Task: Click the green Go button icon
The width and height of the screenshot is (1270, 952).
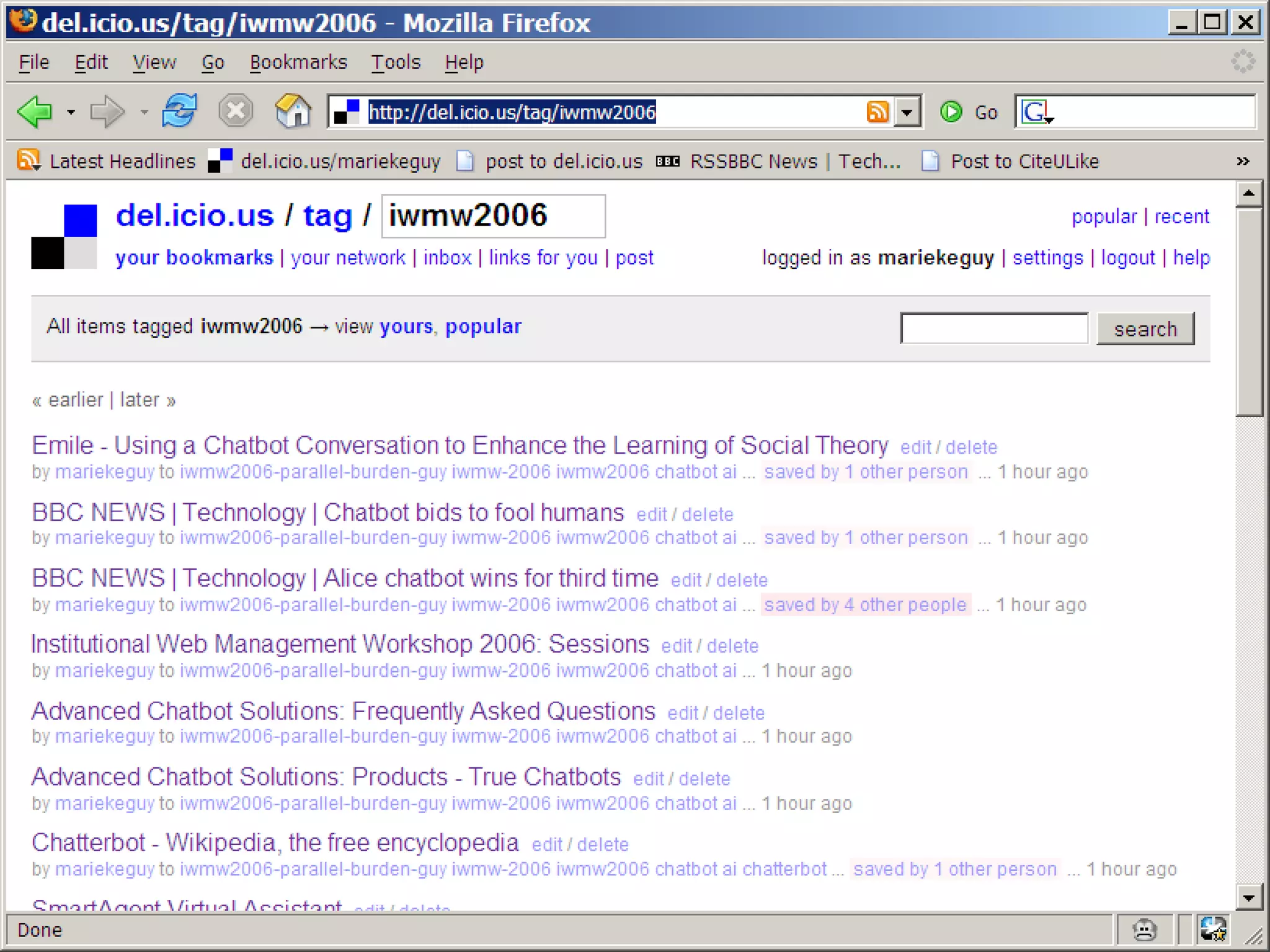Action: (951, 112)
